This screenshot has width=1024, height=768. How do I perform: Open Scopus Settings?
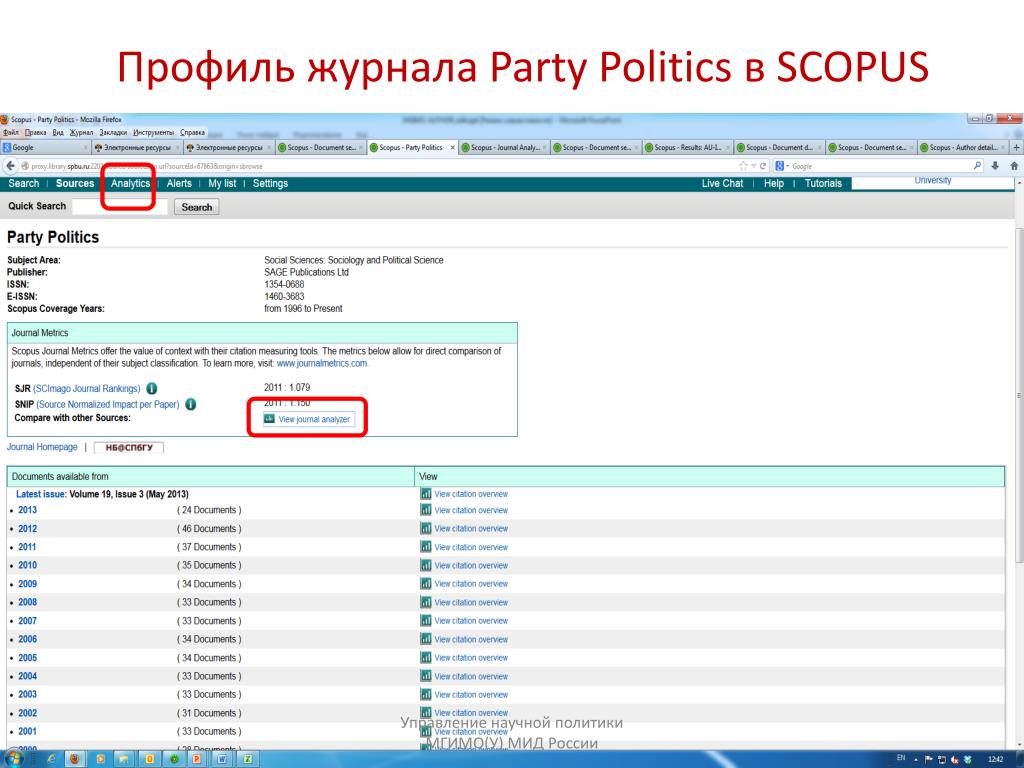270,184
